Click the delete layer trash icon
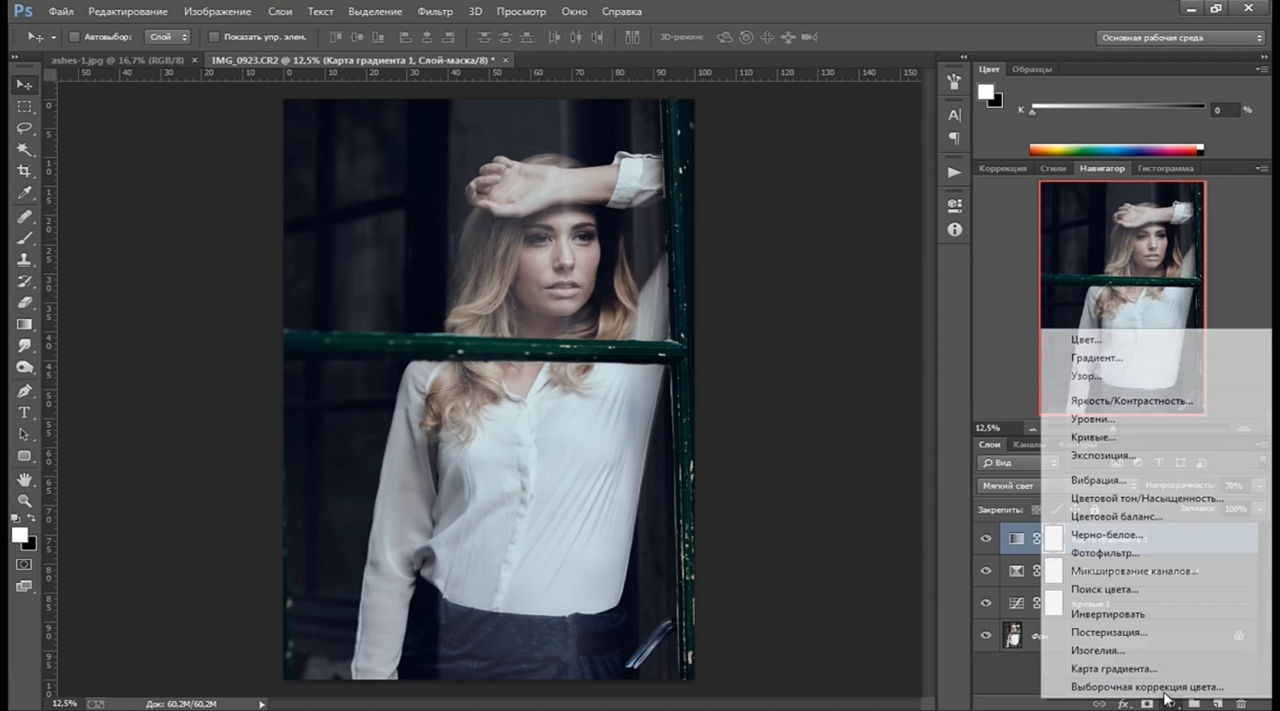The height and width of the screenshot is (711, 1280). [1241, 704]
